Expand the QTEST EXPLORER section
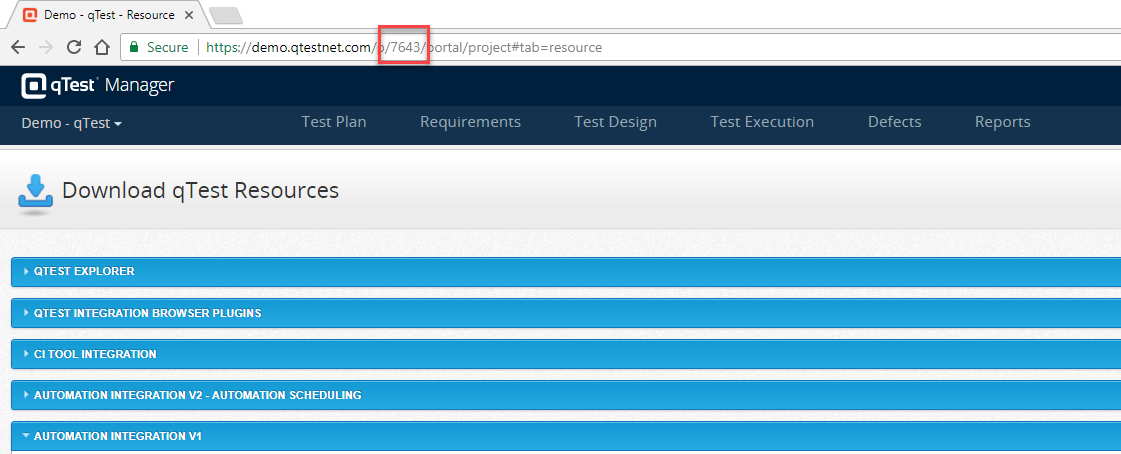The image size is (1121, 454). click(x=84, y=271)
